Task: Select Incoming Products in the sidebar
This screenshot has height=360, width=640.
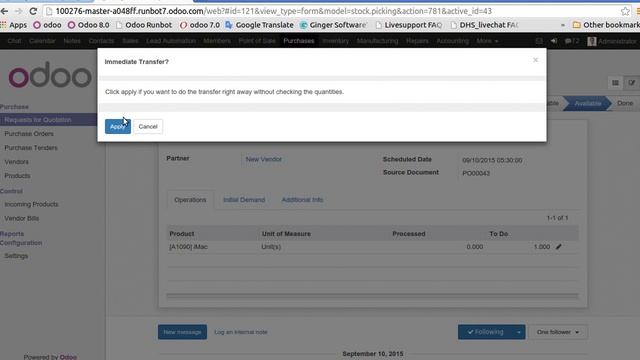Action: (x=31, y=204)
